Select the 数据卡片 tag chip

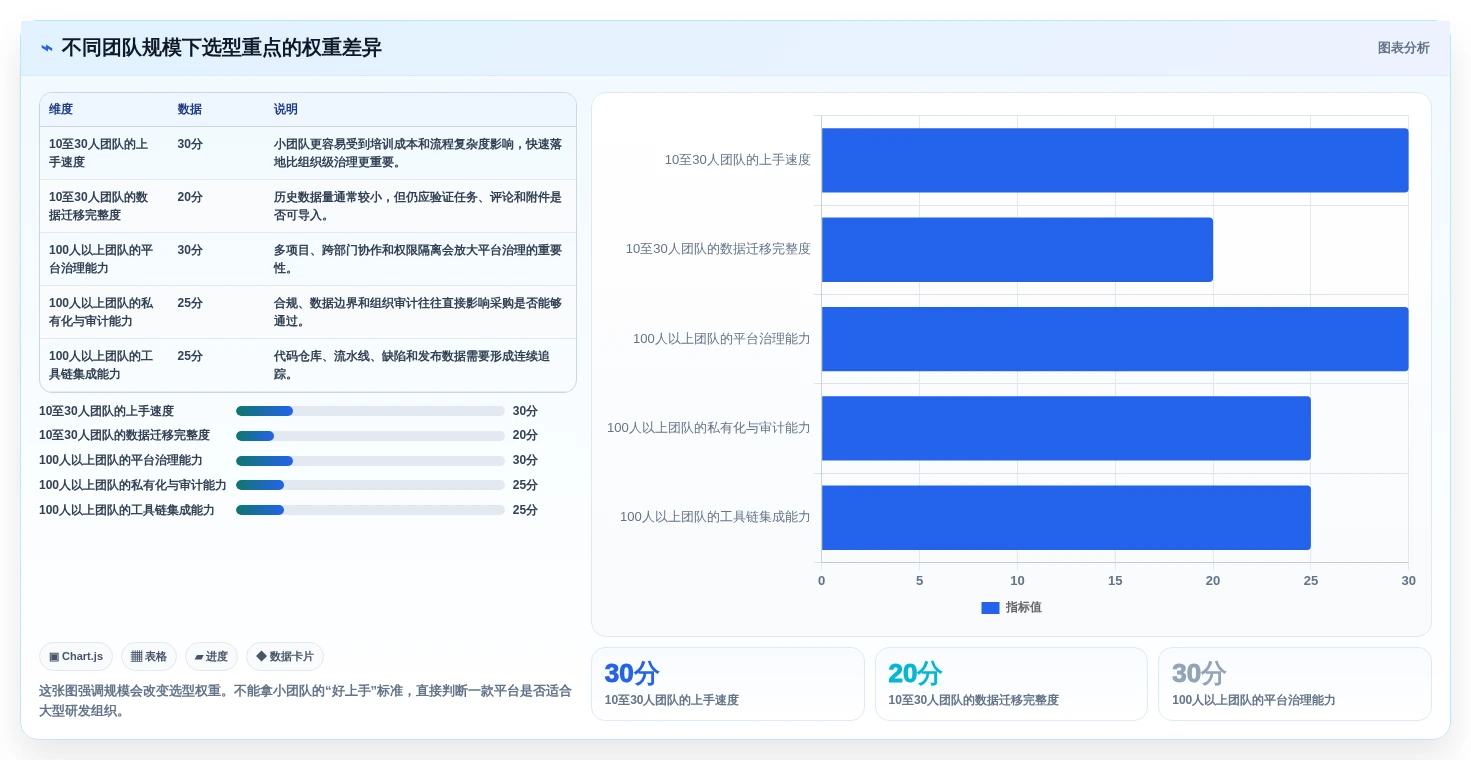(285, 657)
